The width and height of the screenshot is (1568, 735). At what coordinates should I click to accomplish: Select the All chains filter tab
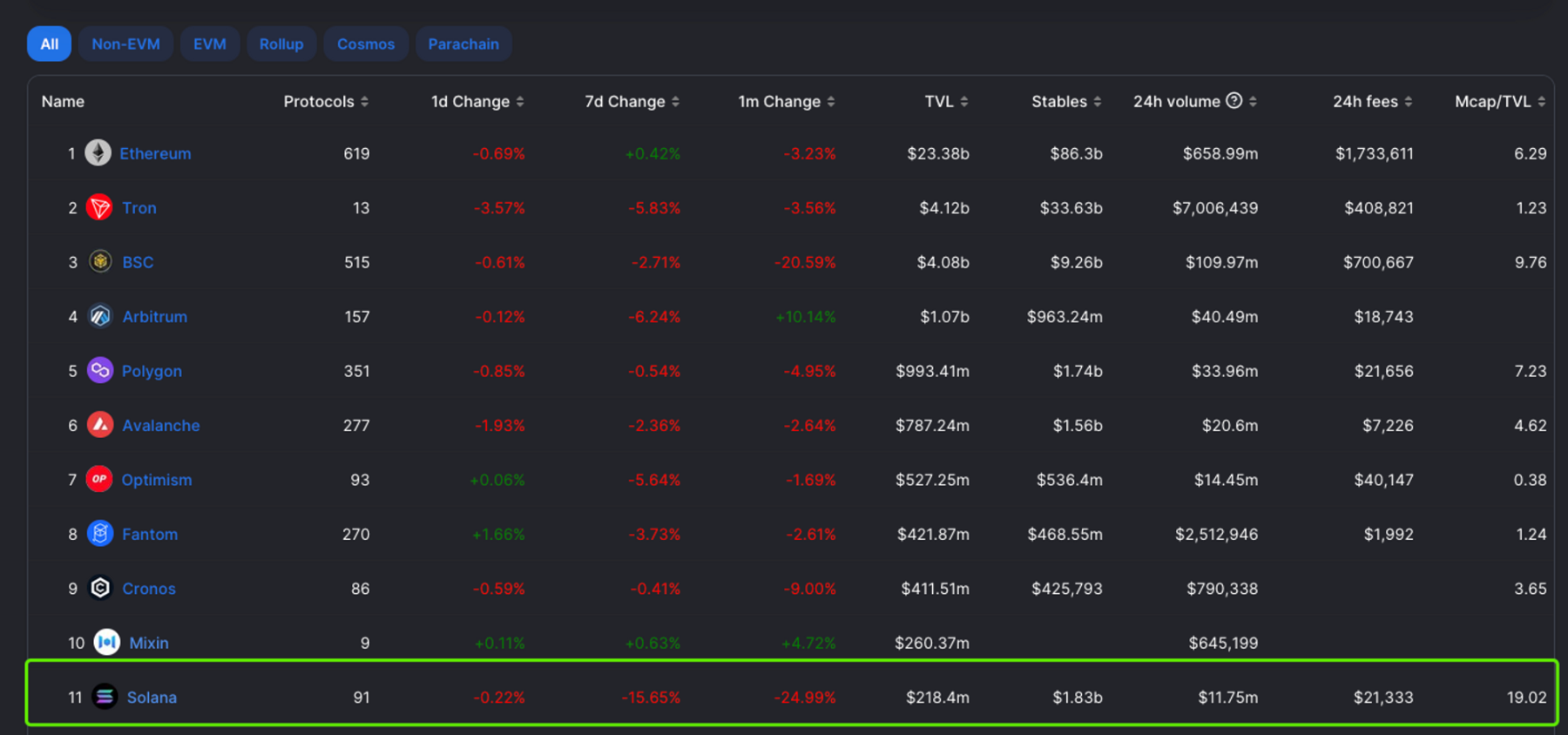click(49, 44)
